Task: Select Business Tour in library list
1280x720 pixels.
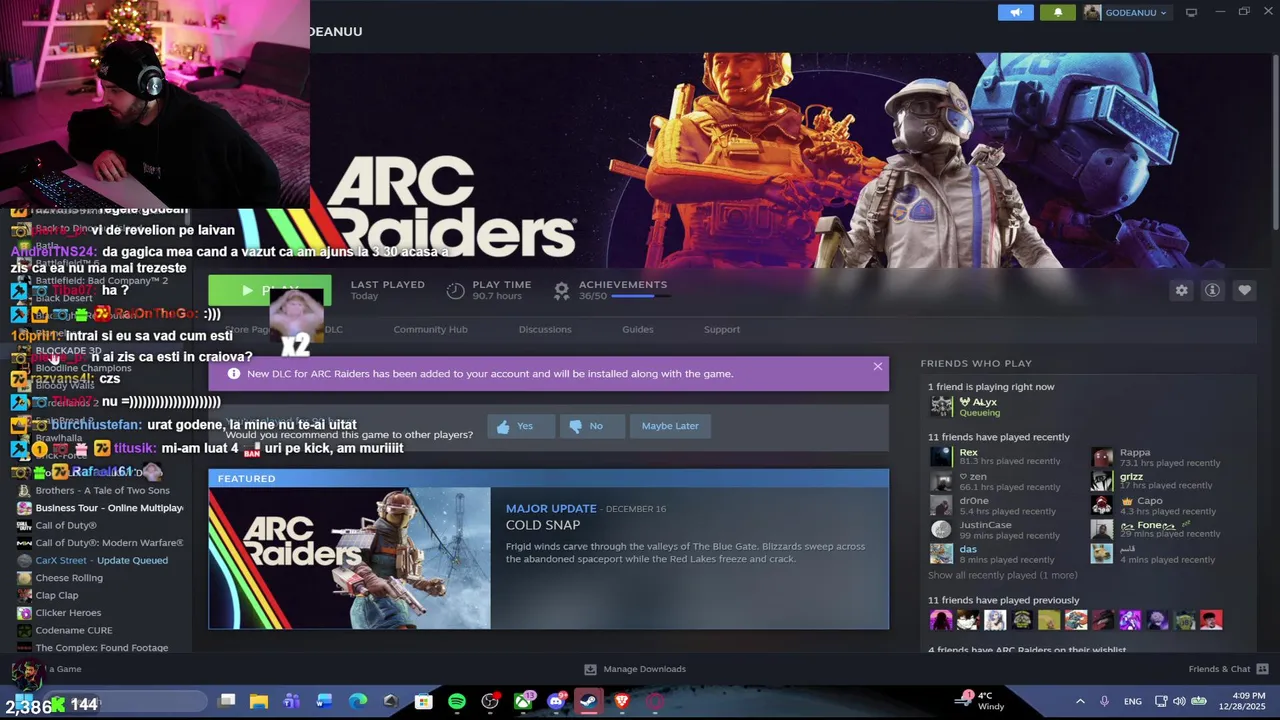Action: (100, 508)
